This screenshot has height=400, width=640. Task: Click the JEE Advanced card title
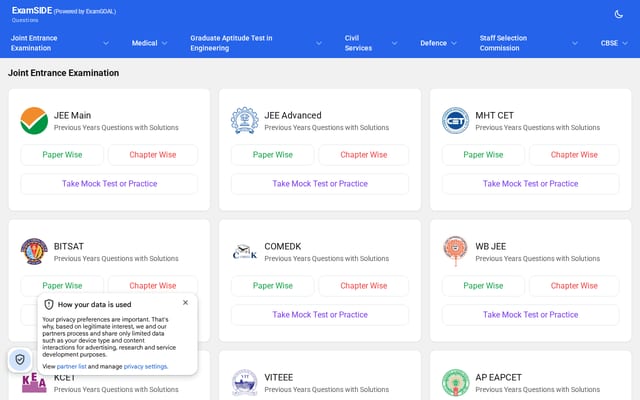coord(293,116)
